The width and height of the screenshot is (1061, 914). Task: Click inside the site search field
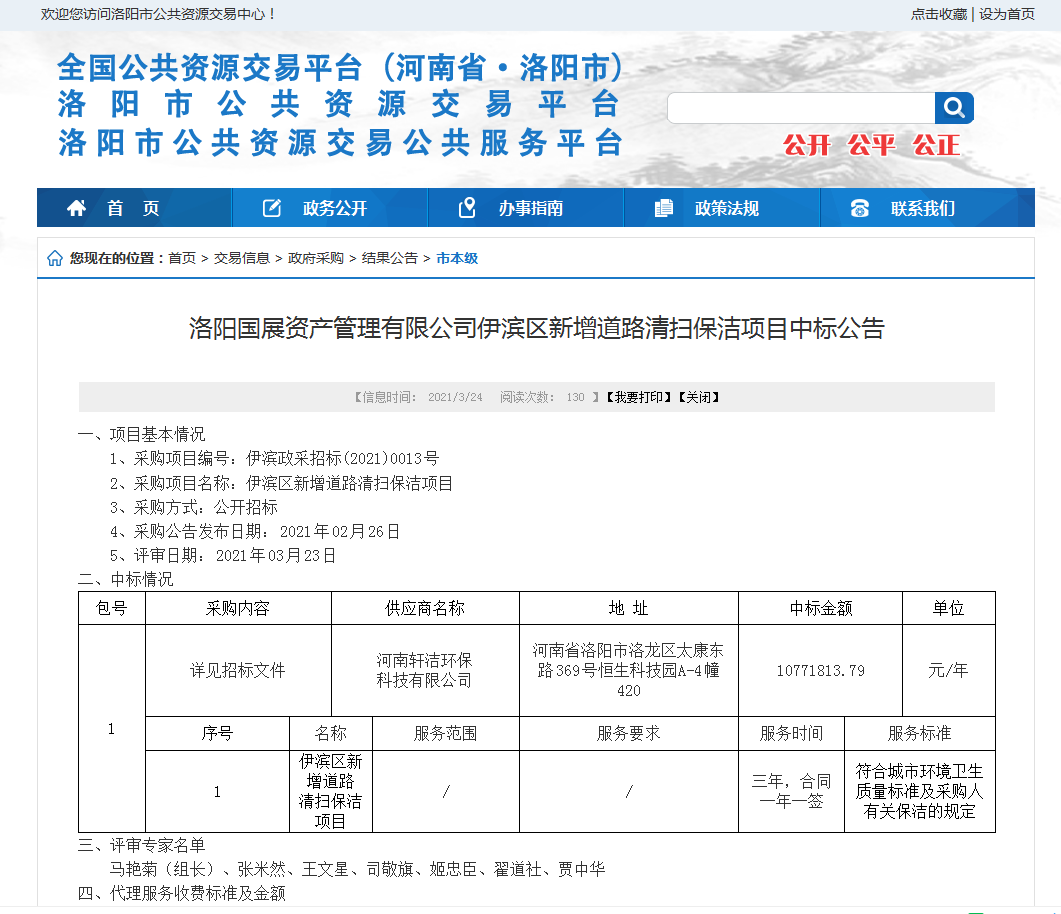tap(800, 108)
